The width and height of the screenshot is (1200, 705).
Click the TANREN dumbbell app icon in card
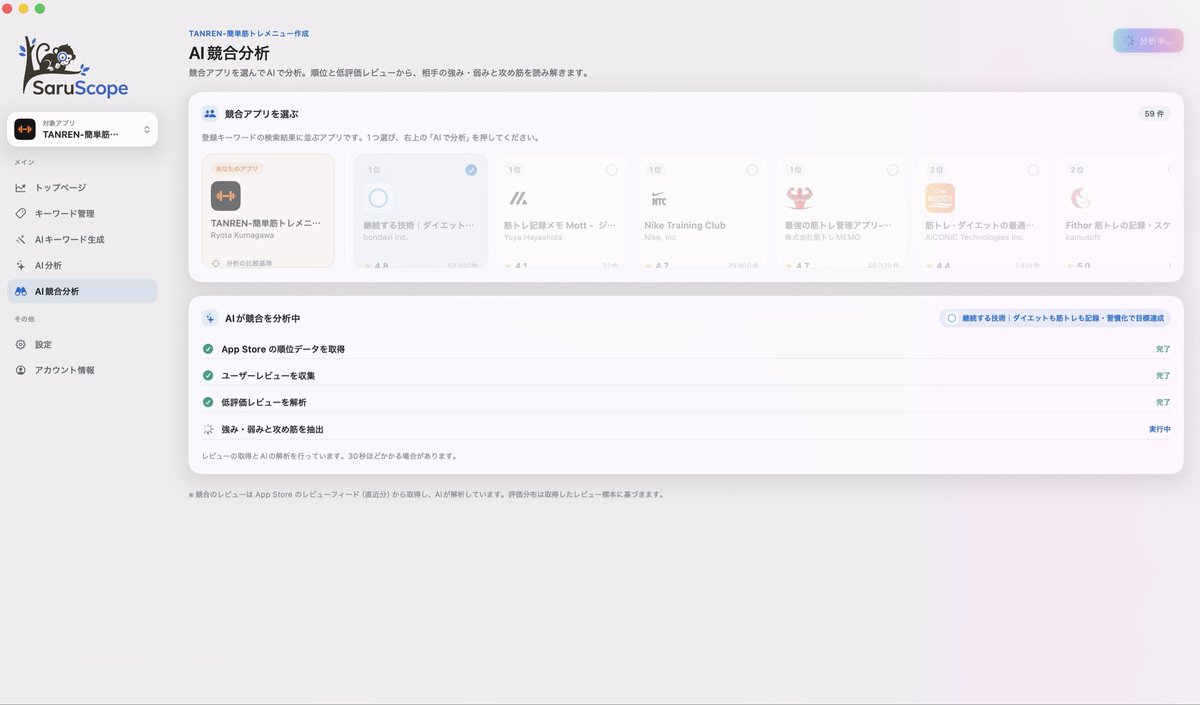pos(225,196)
